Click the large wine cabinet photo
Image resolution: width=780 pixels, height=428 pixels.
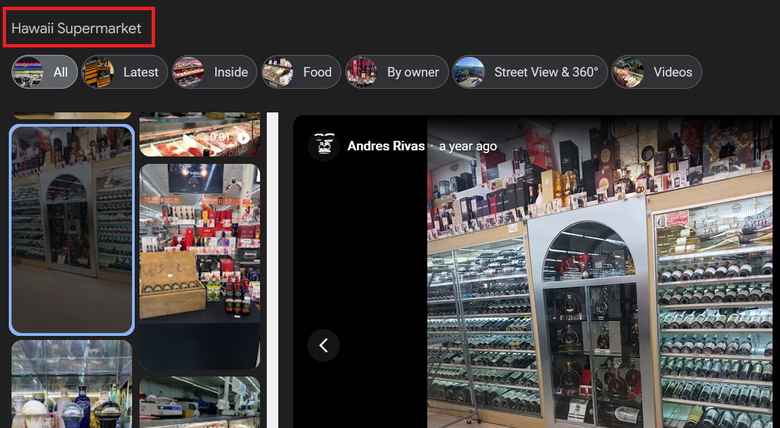coord(600,271)
